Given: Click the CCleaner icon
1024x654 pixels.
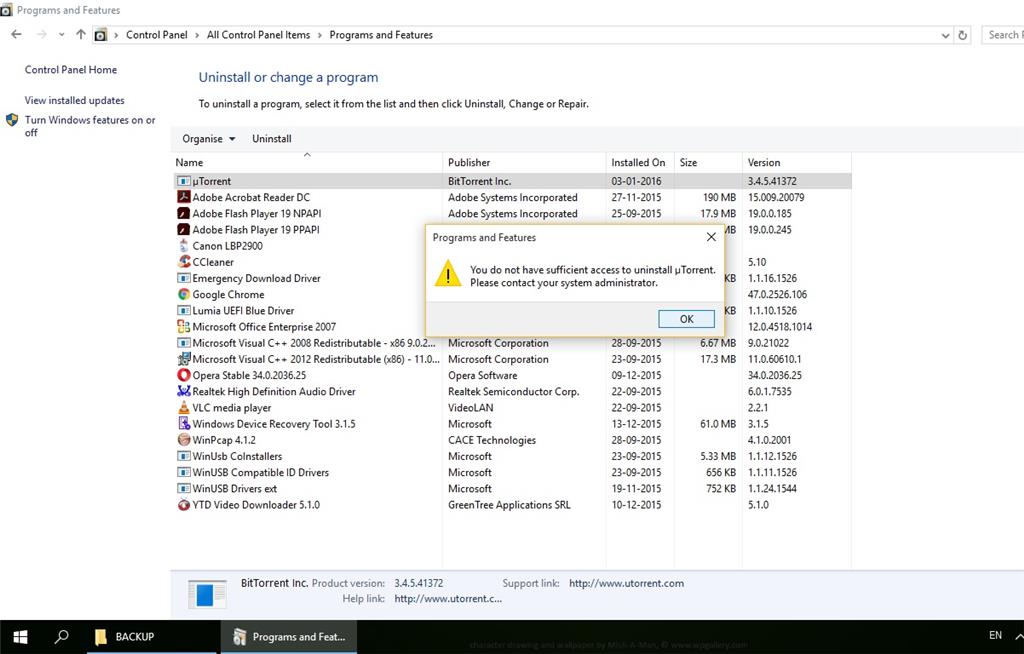Looking at the screenshot, I should pos(184,262).
